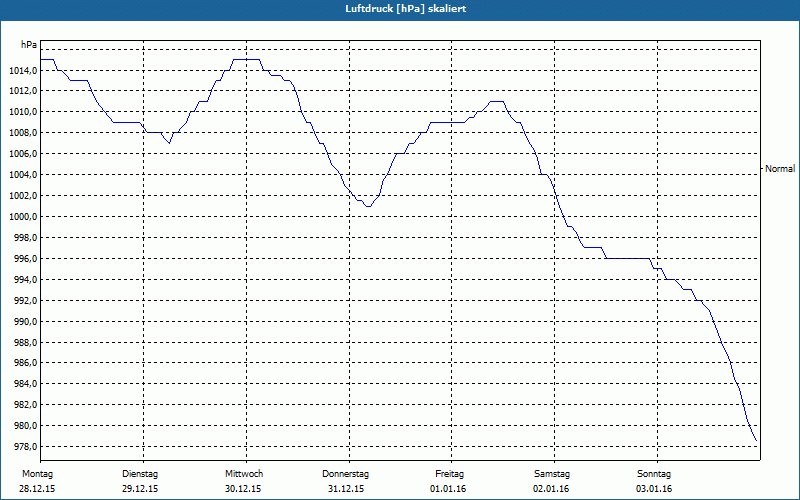Screen dimensions: 800x500
Task: Click the 'Mittwoch' day label
Action: click(x=244, y=474)
